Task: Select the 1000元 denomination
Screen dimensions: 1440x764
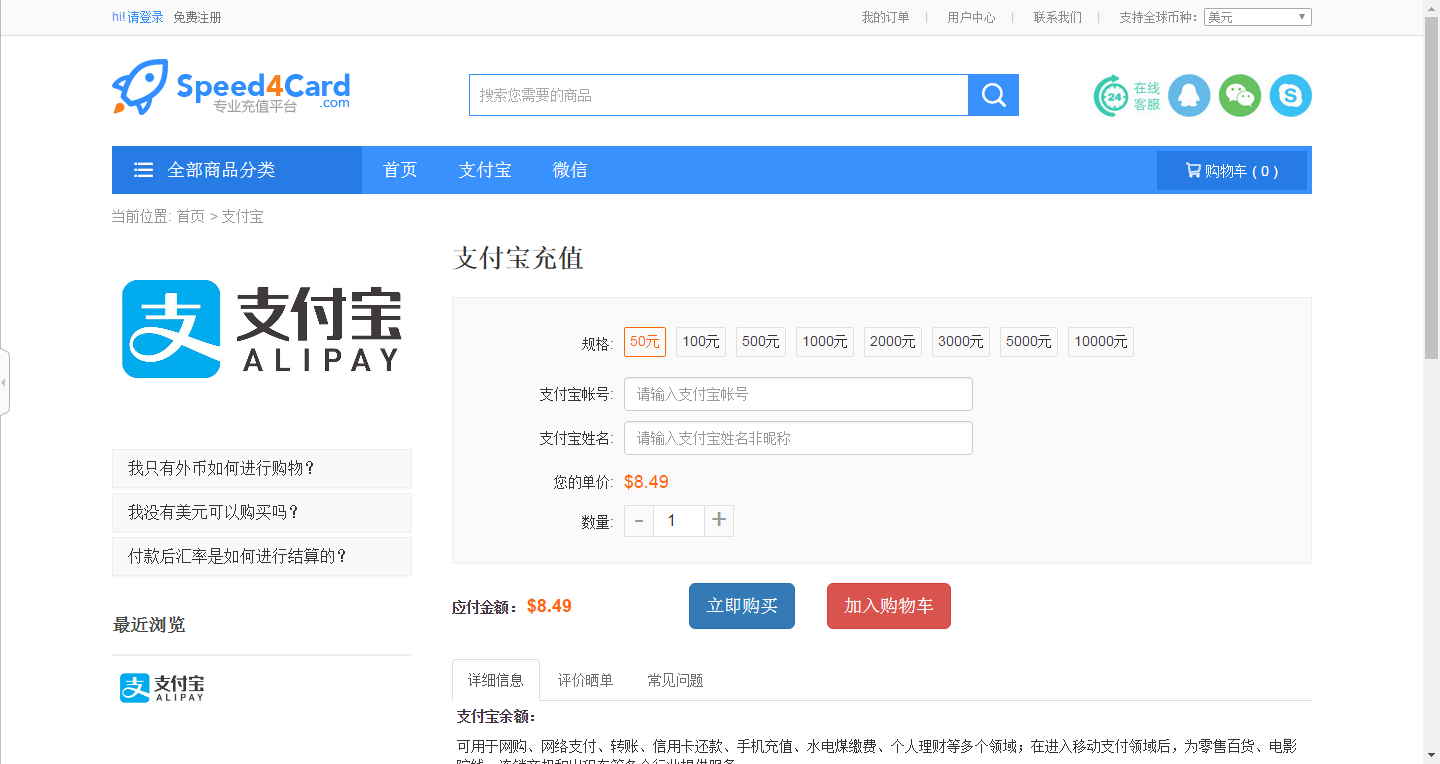Action: pos(825,342)
